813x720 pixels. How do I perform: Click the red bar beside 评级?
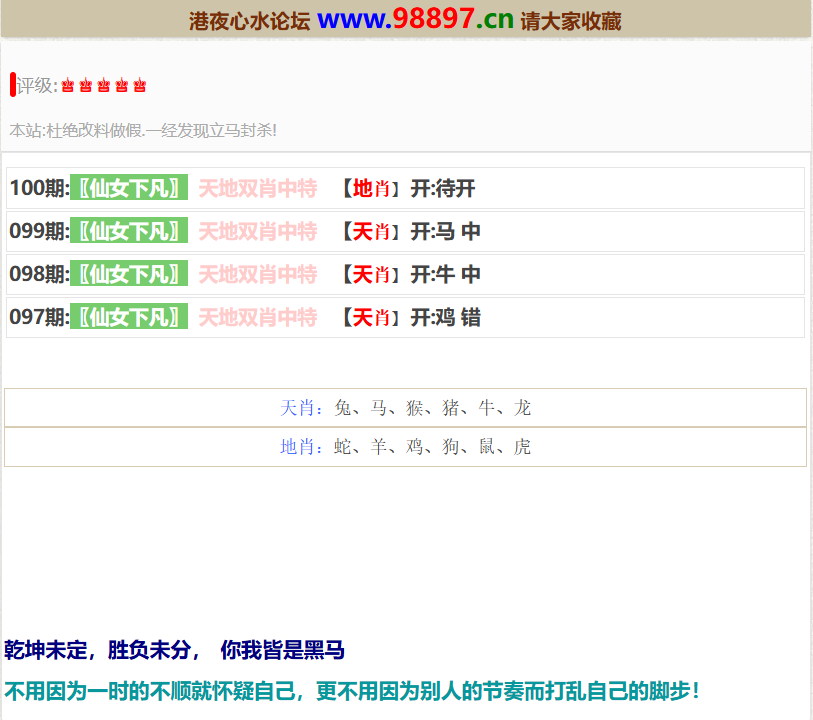click(x=12, y=85)
